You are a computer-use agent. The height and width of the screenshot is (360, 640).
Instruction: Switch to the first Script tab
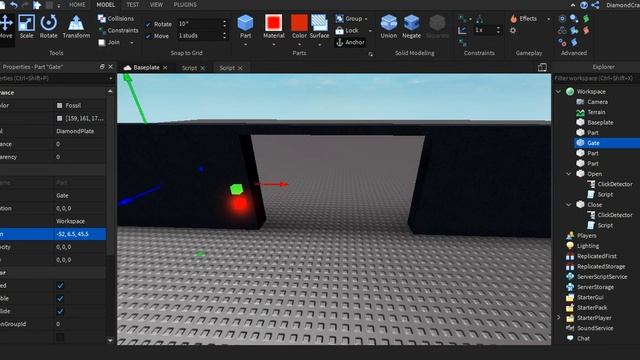[x=189, y=68]
